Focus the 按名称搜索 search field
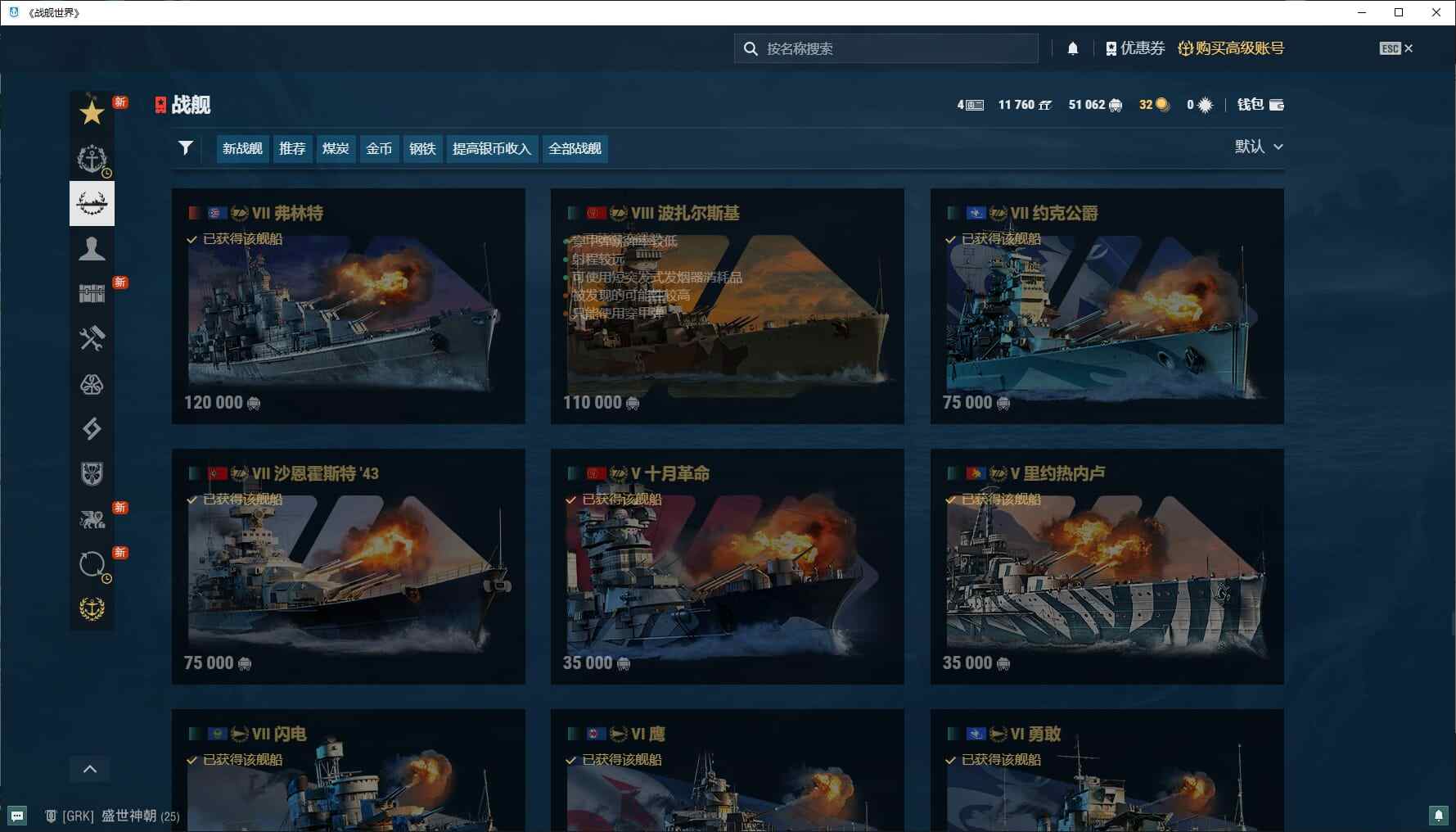Image resolution: width=1456 pixels, height=832 pixels. (886, 48)
